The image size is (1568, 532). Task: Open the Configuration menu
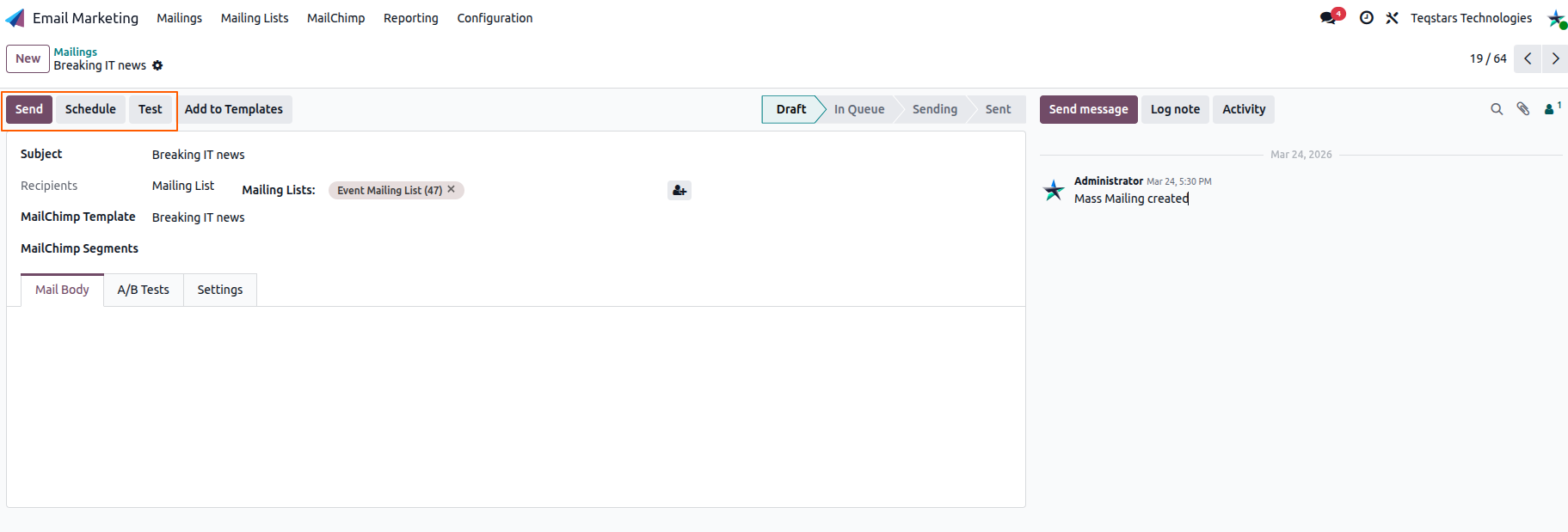[x=495, y=18]
